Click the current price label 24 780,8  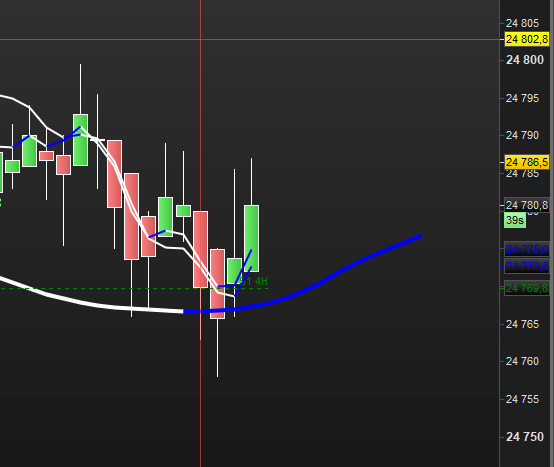pos(526,205)
